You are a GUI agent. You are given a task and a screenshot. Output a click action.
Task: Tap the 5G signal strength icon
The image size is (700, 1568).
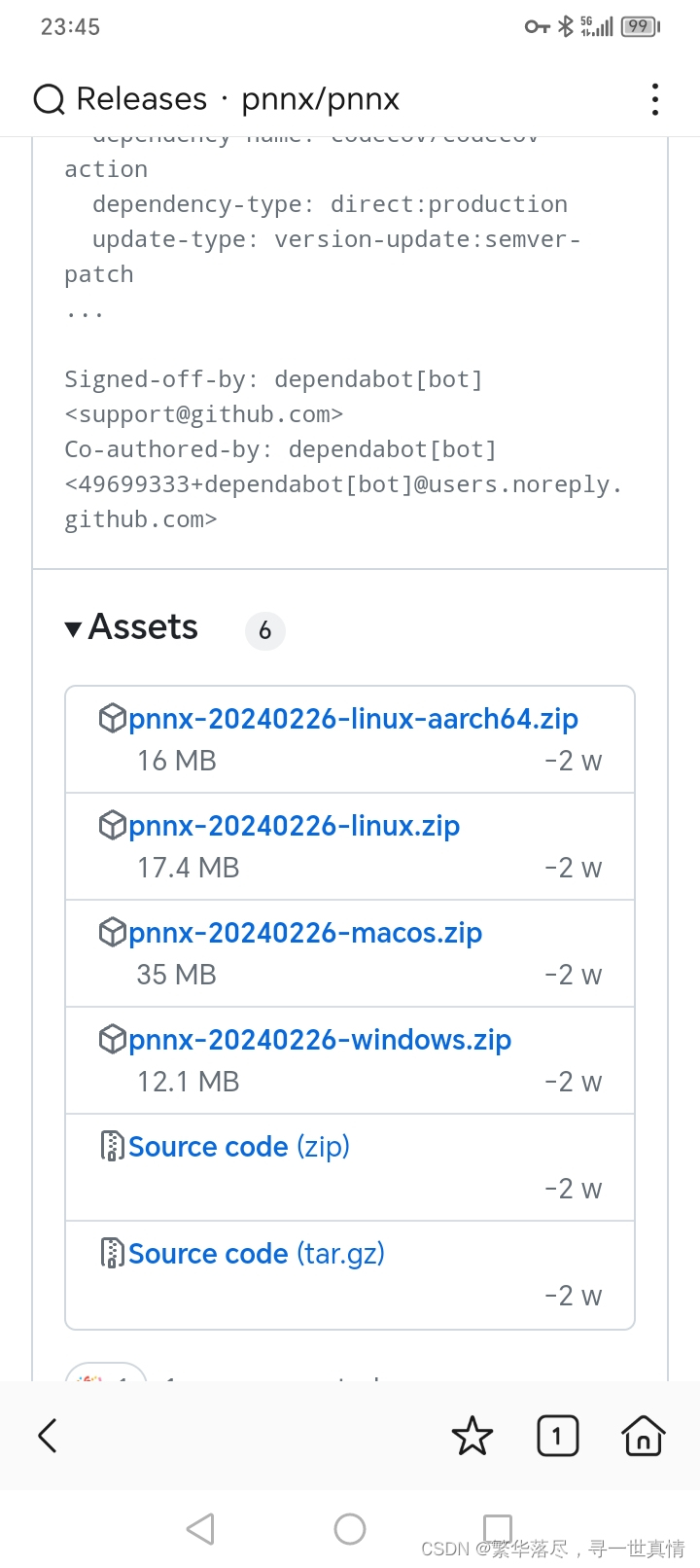pyautogui.click(x=597, y=26)
